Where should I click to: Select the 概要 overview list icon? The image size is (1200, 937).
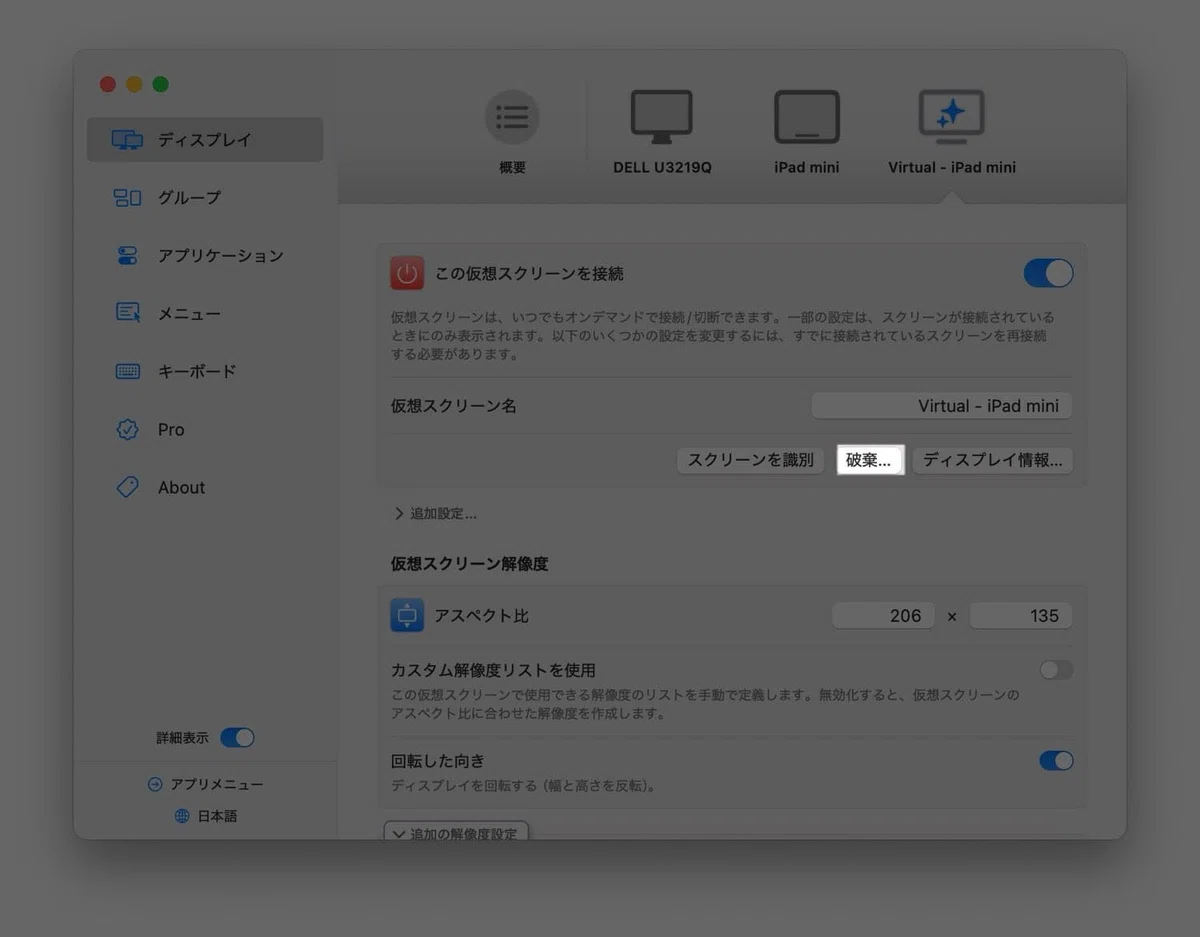coord(512,117)
